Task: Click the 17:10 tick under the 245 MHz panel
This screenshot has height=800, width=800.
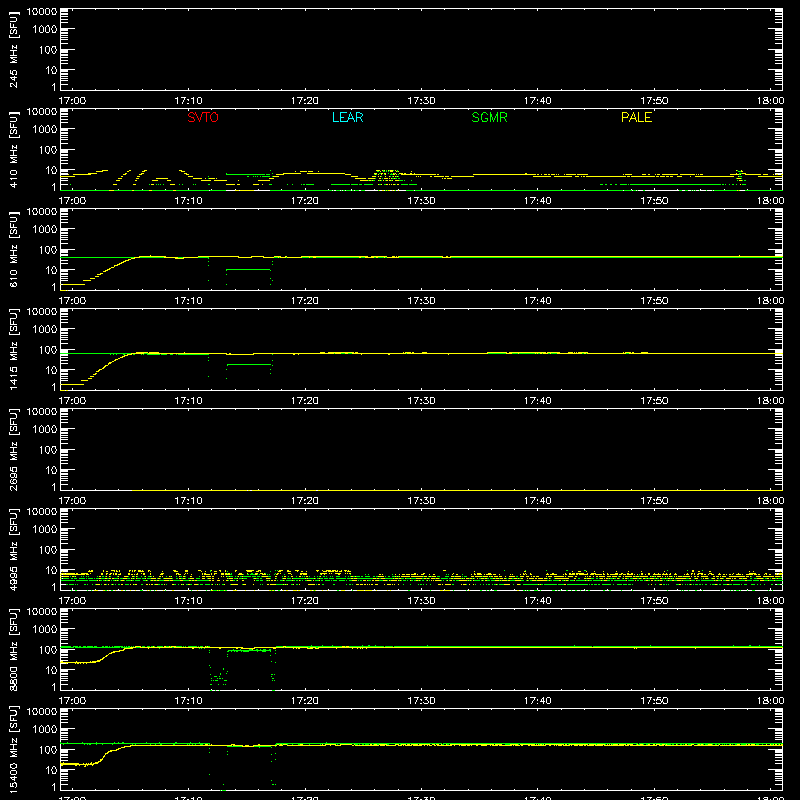Action: [188, 101]
